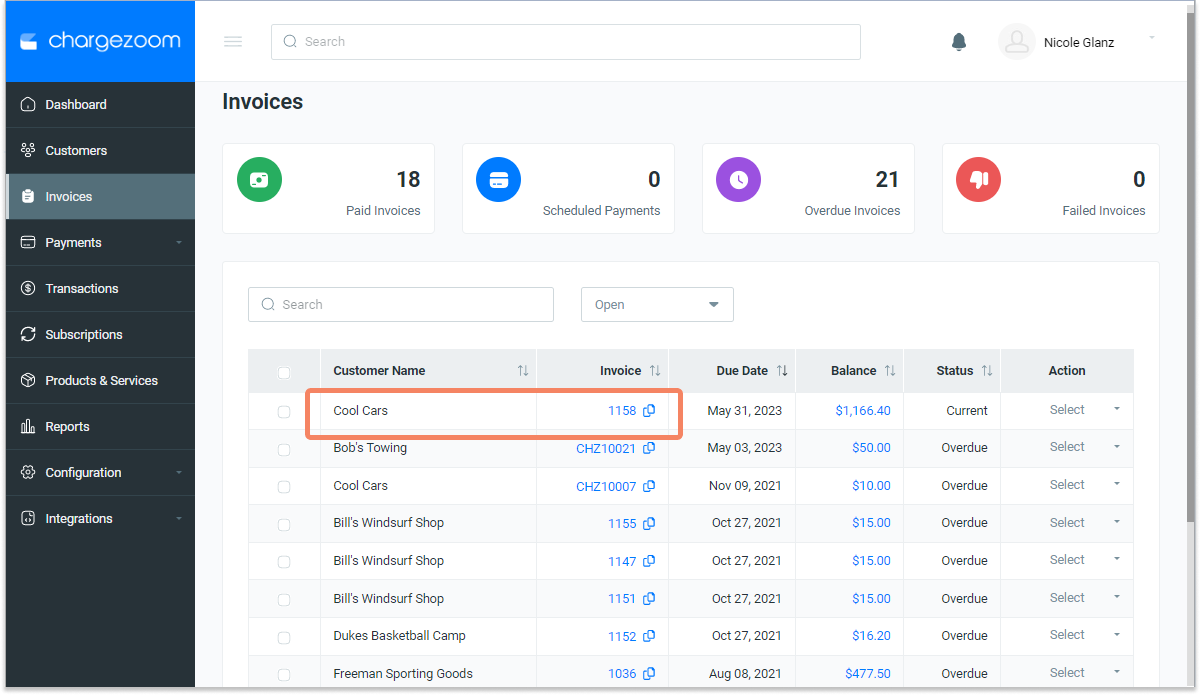Image resolution: width=1200 pixels, height=695 pixels.
Task: Go to Dashboard in the sidebar
Action: (100, 105)
